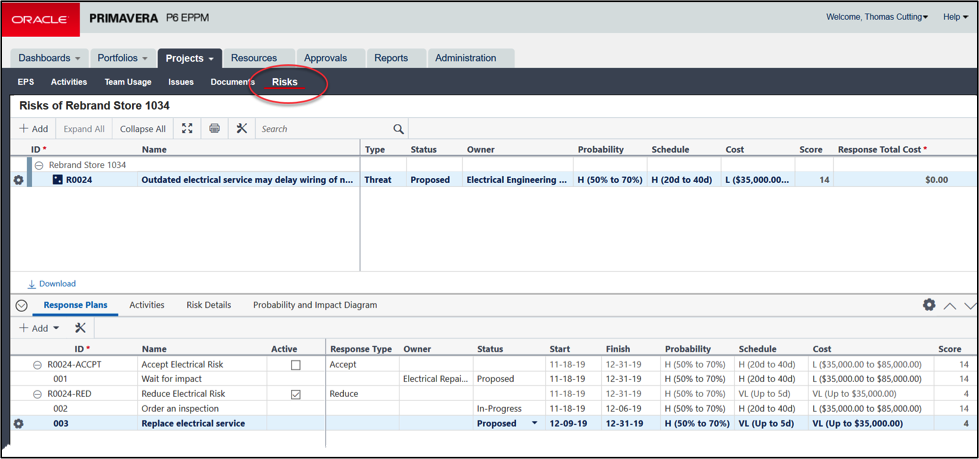Open the Status dropdown for row 003
Image resolution: width=979 pixels, height=459 pixels.
click(x=534, y=423)
